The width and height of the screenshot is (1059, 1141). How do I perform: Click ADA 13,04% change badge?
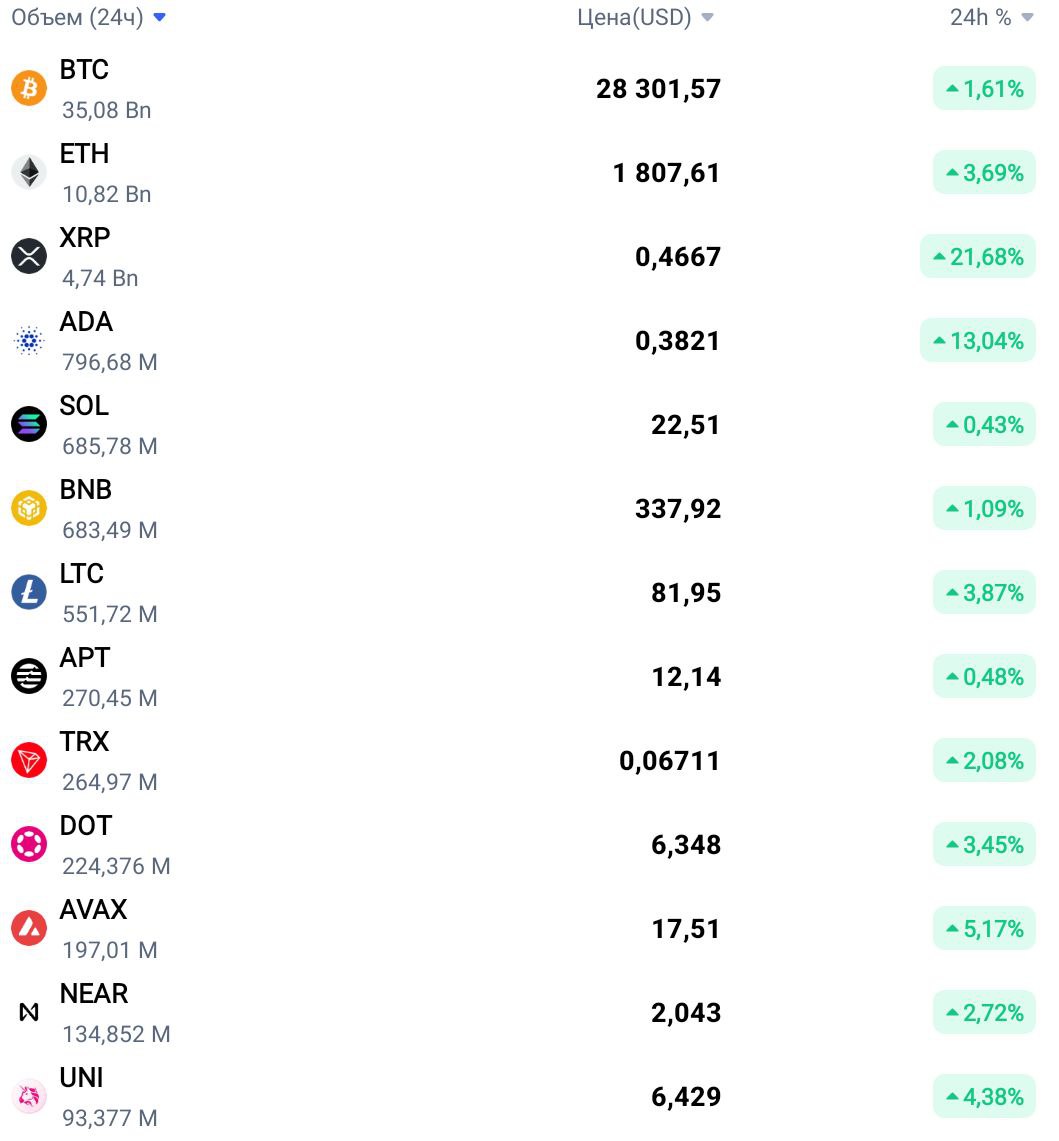tap(977, 340)
